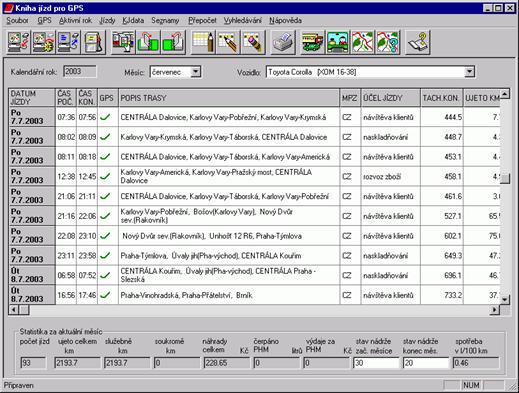519x393 pixels.
Task: Click the edit trip pencil toolbar icon
Action: (228, 42)
